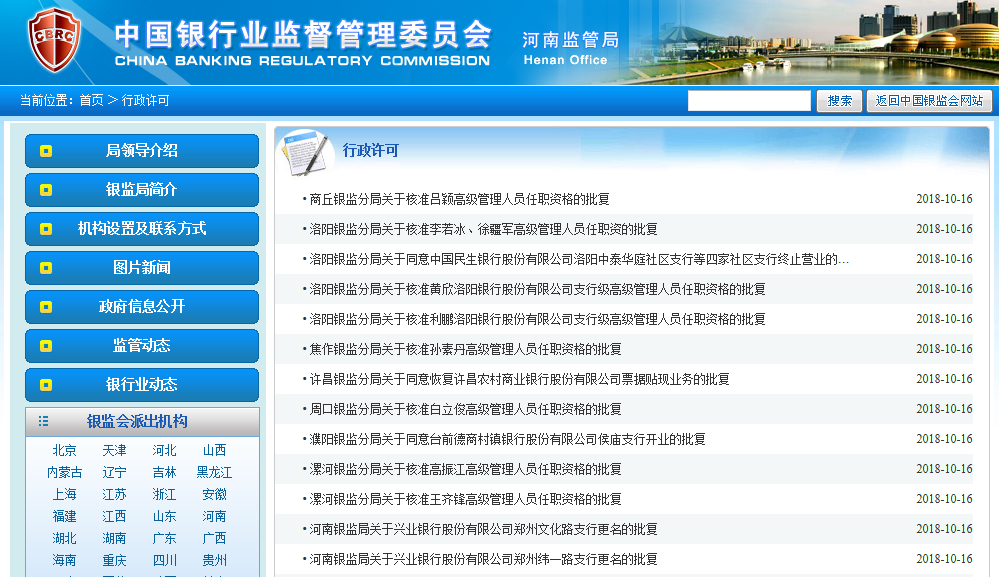Go to 首页 in the breadcrumb

pyautogui.click(x=91, y=101)
